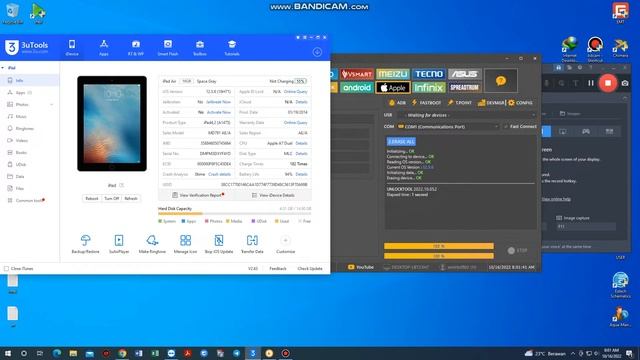This screenshot has width=640, height=360.
Task: Click View Verification Report
Action: (x=198, y=195)
